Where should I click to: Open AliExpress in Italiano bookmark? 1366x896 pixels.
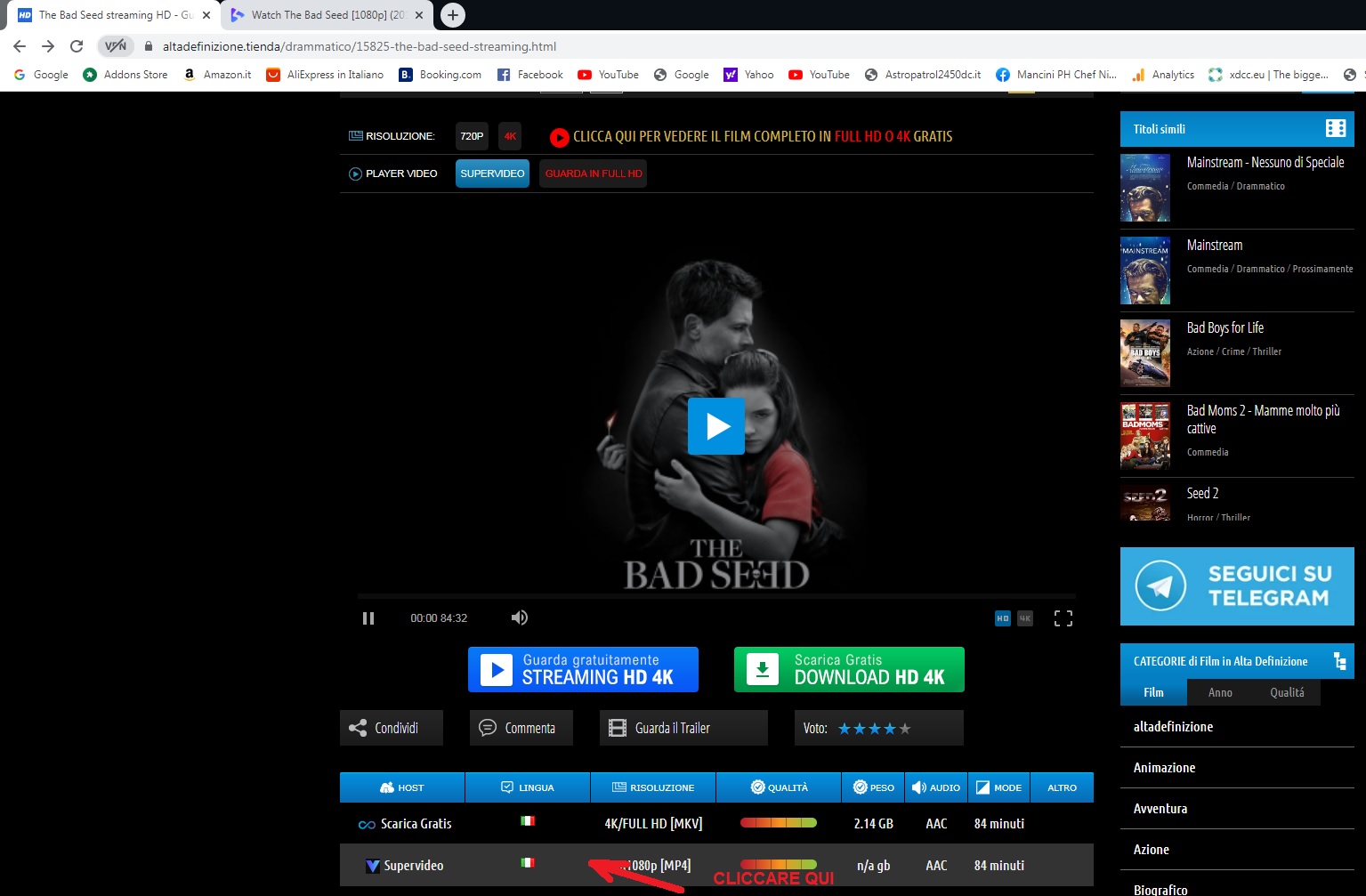click(x=325, y=75)
